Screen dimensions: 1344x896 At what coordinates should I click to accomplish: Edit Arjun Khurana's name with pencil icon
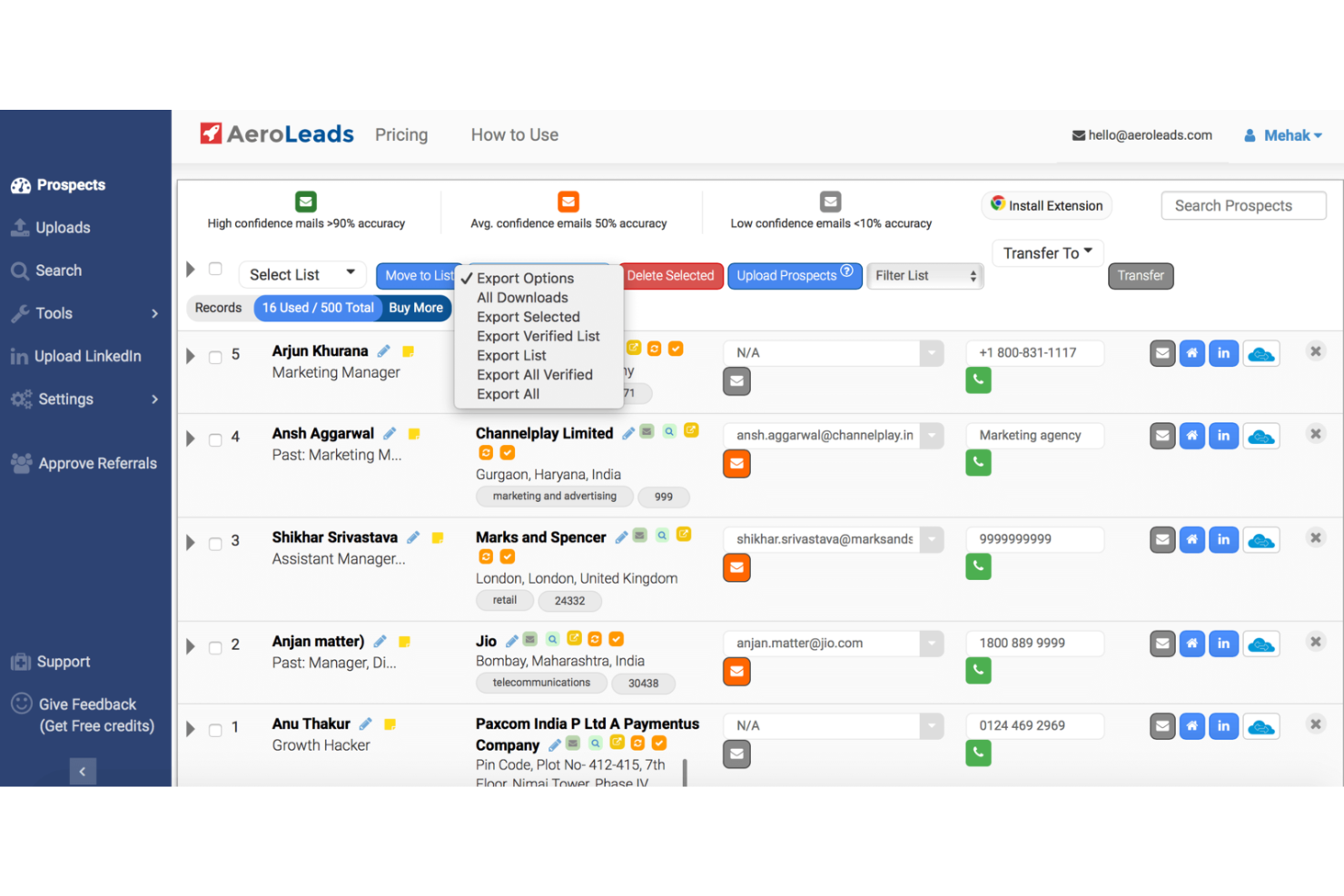click(382, 350)
